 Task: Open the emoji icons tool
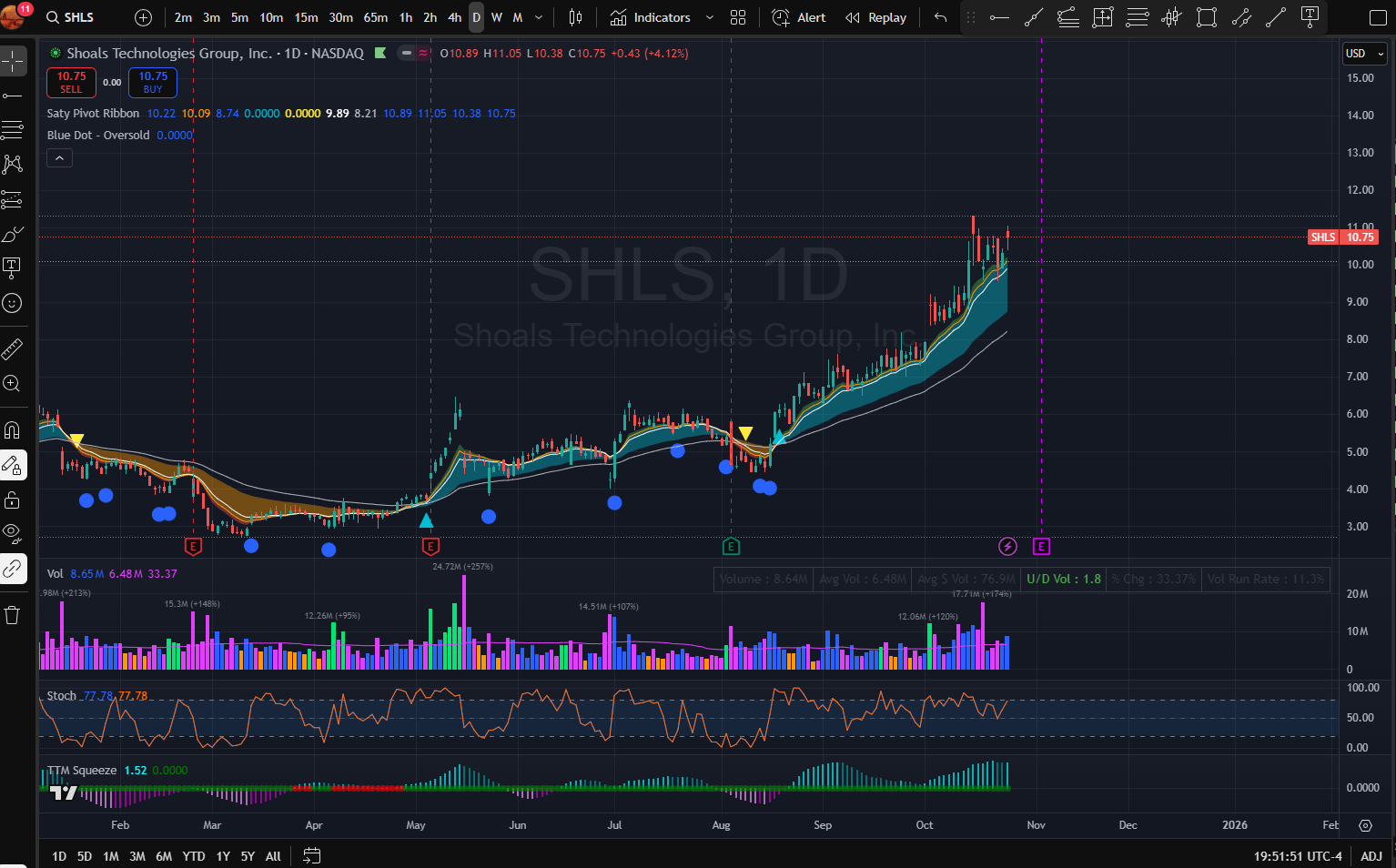(x=13, y=303)
